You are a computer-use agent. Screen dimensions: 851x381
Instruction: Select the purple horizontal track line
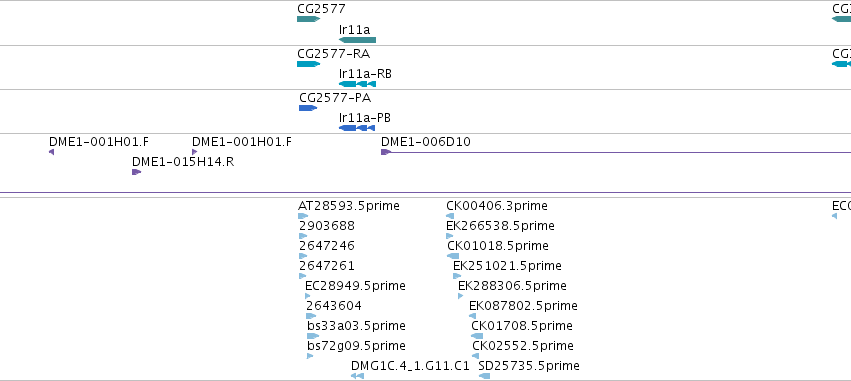[x=426, y=193]
